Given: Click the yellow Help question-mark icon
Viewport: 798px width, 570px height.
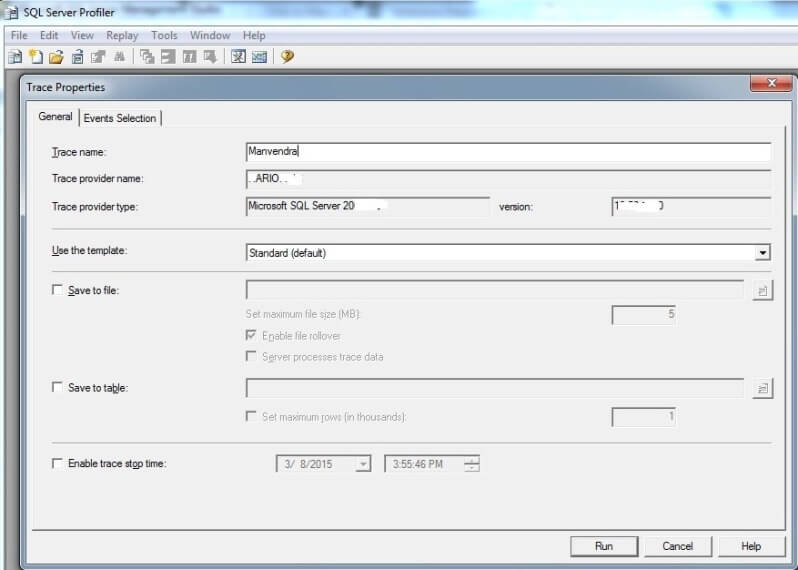Looking at the screenshot, I should pyautogui.click(x=287, y=56).
